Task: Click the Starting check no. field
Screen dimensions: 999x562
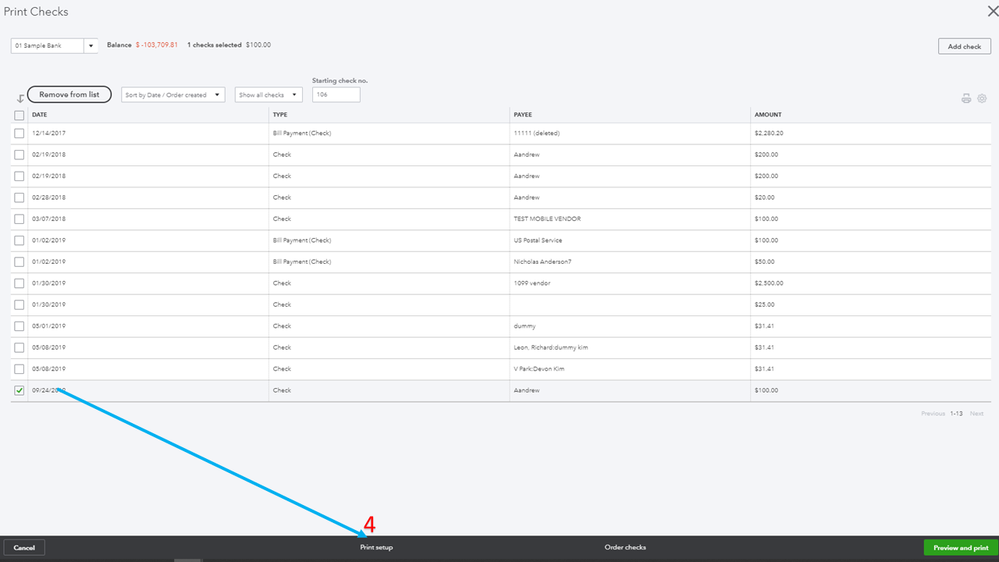Action: [336, 94]
